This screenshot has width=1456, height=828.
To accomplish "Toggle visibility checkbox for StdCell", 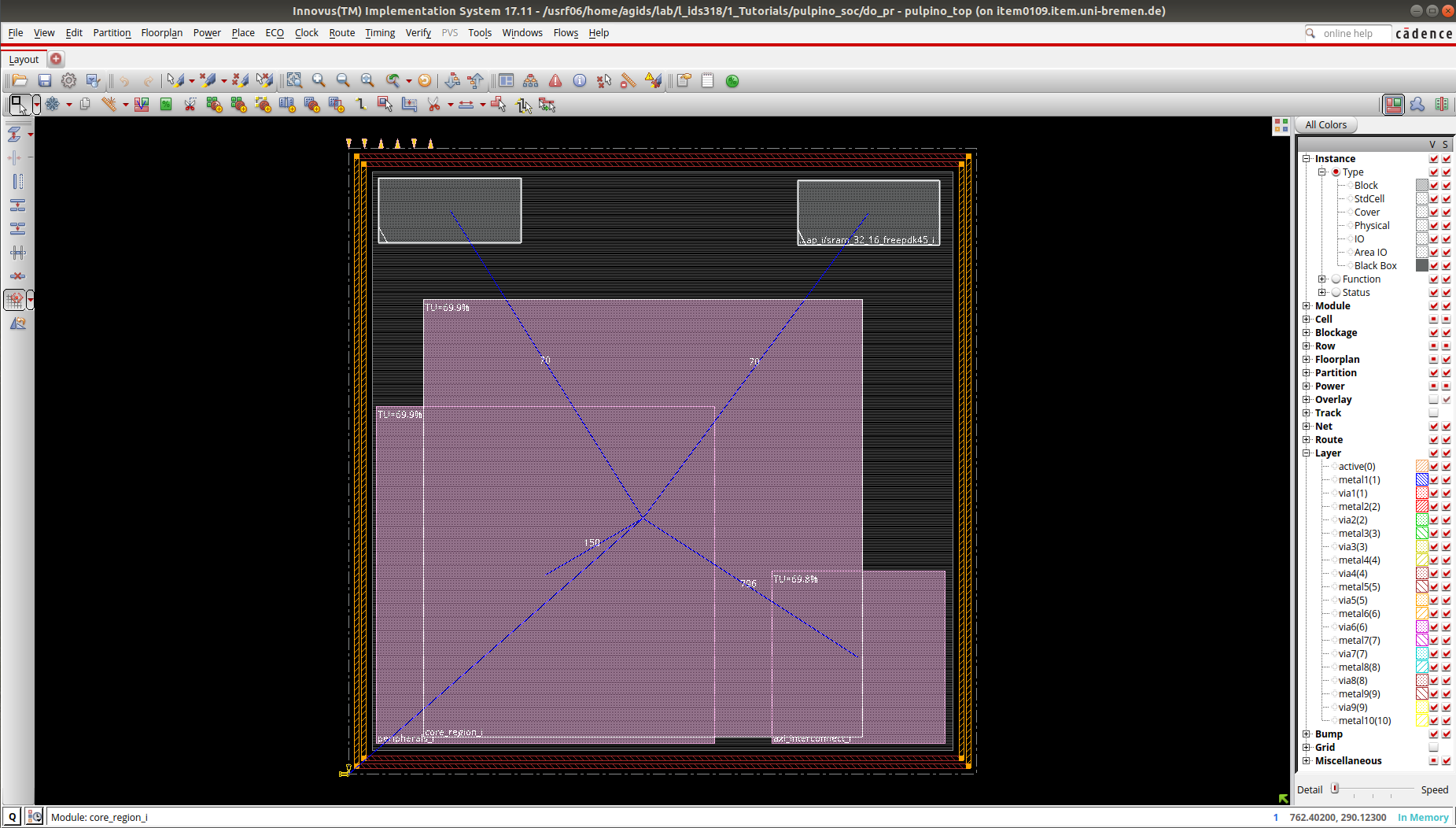I will click(x=1434, y=199).
